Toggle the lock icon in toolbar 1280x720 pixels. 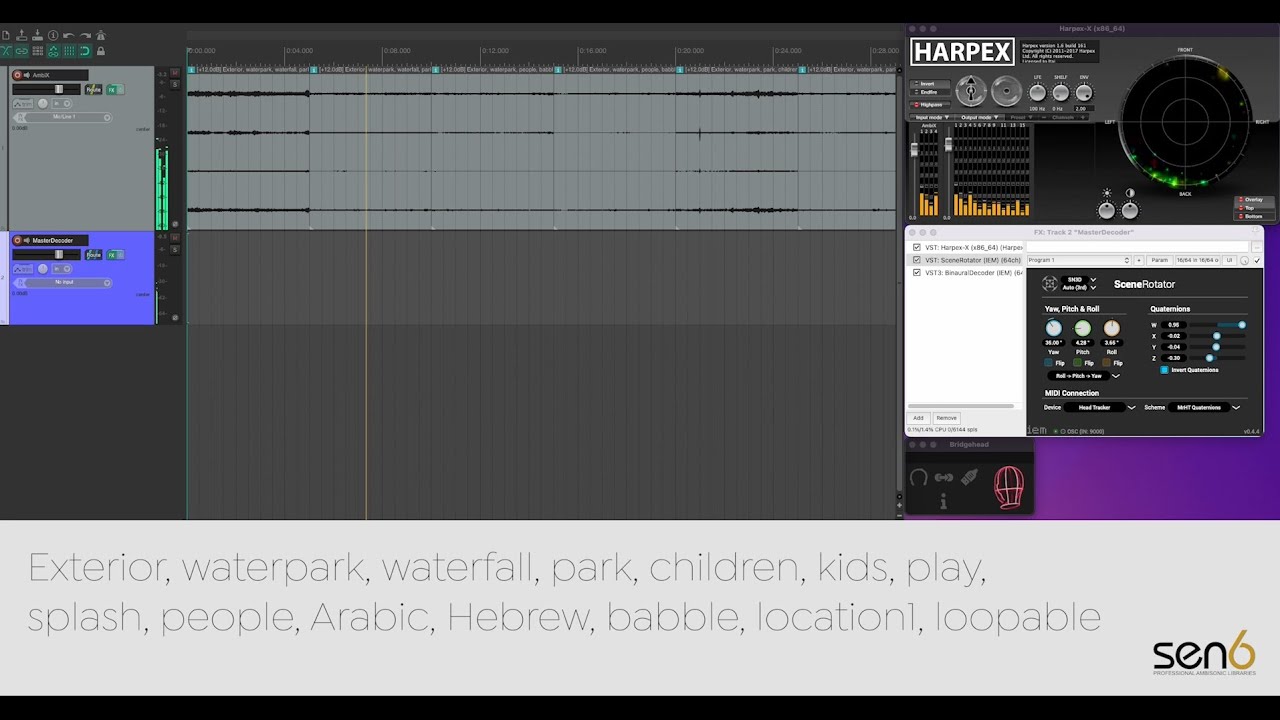pos(100,51)
